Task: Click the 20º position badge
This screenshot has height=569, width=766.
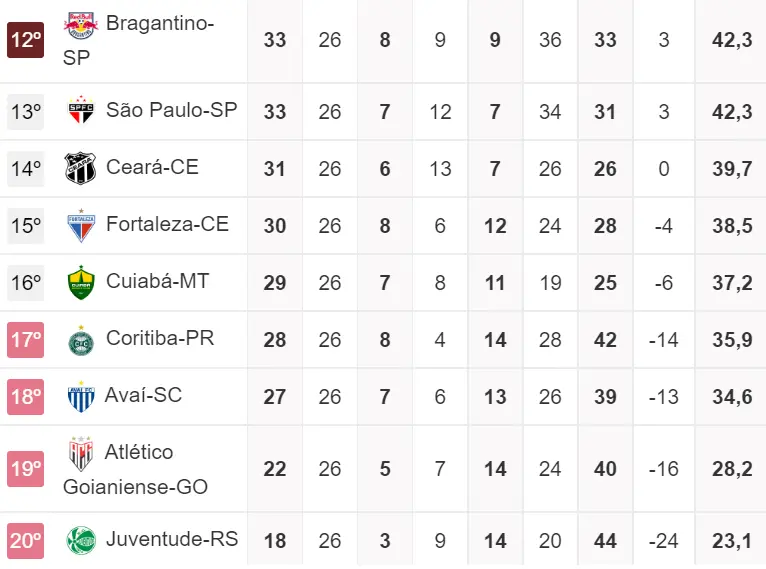Action: pos(25,541)
